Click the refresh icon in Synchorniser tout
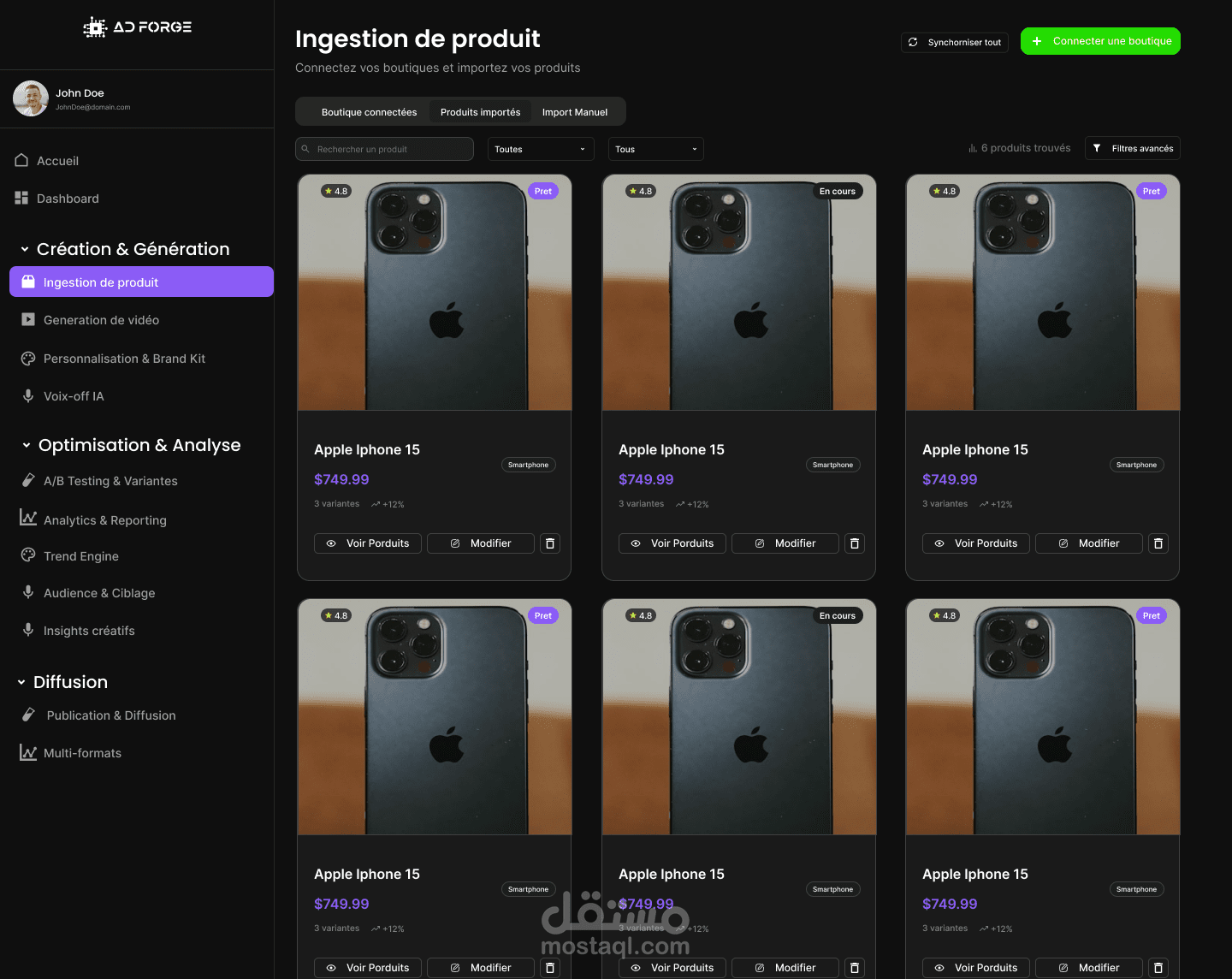The image size is (1232, 979). [913, 42]
